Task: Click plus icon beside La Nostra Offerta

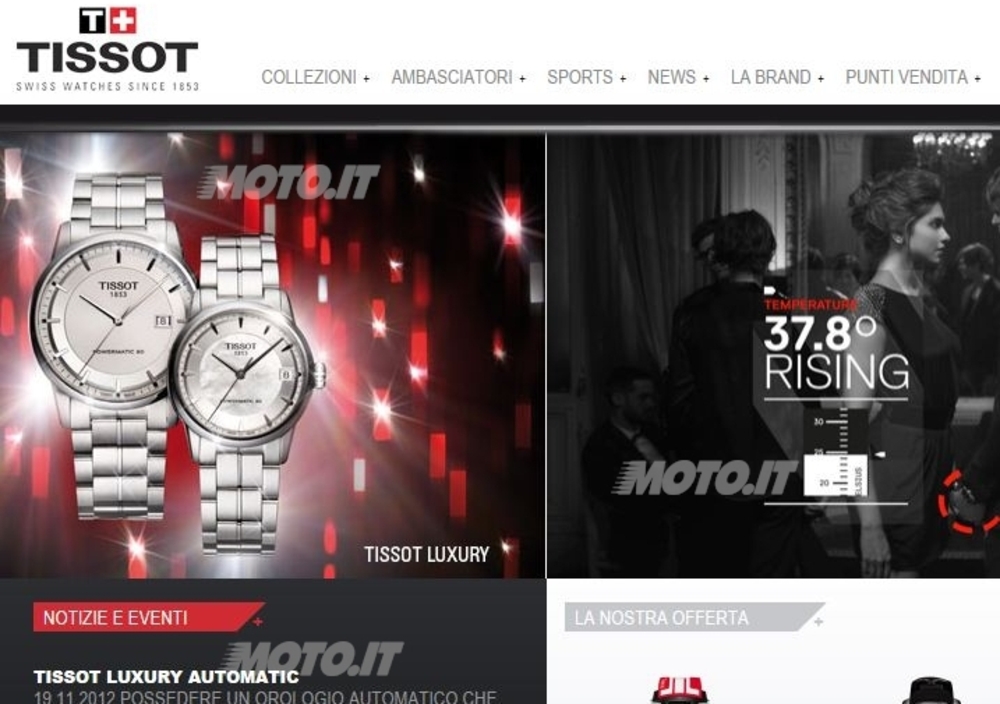Action: tap(818, 621)
